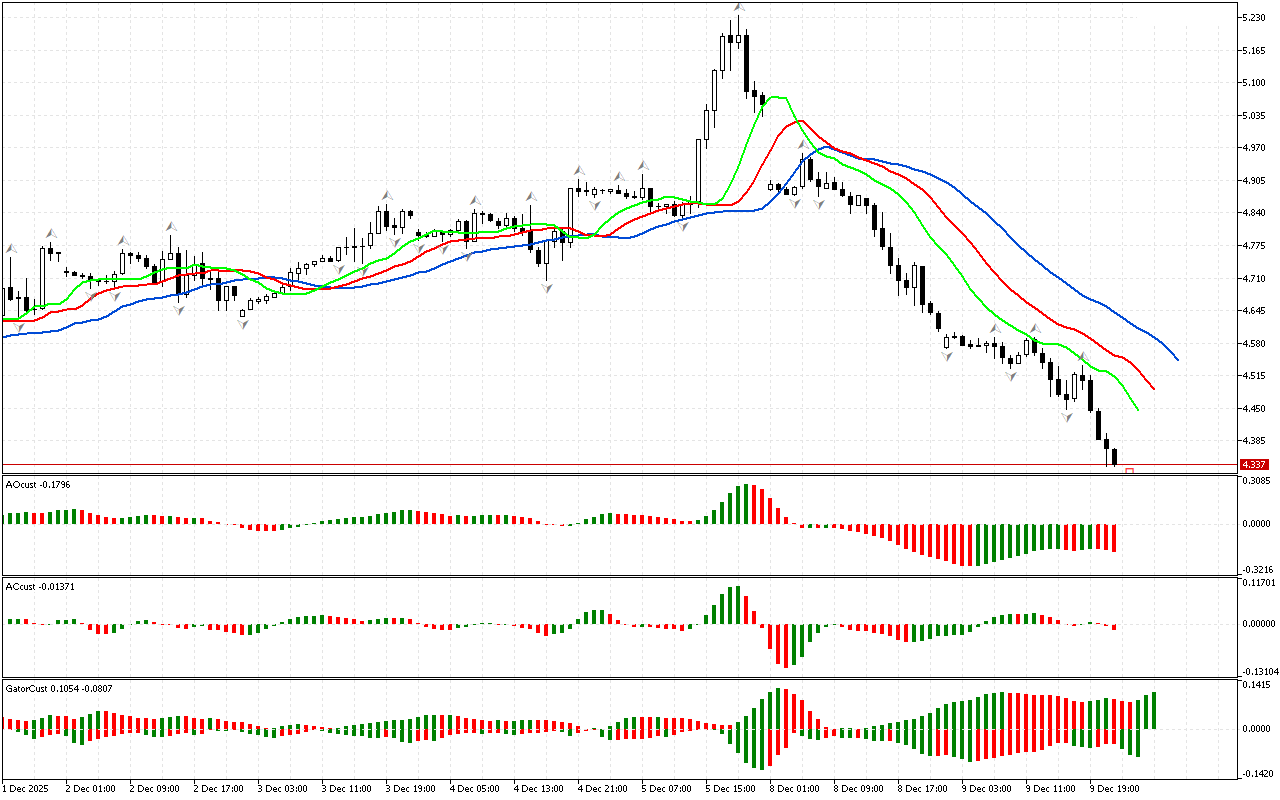The width and height of the screenshot is (1280, 800).
Task: Select the AOcust indicator label
Action: point(35,484)
